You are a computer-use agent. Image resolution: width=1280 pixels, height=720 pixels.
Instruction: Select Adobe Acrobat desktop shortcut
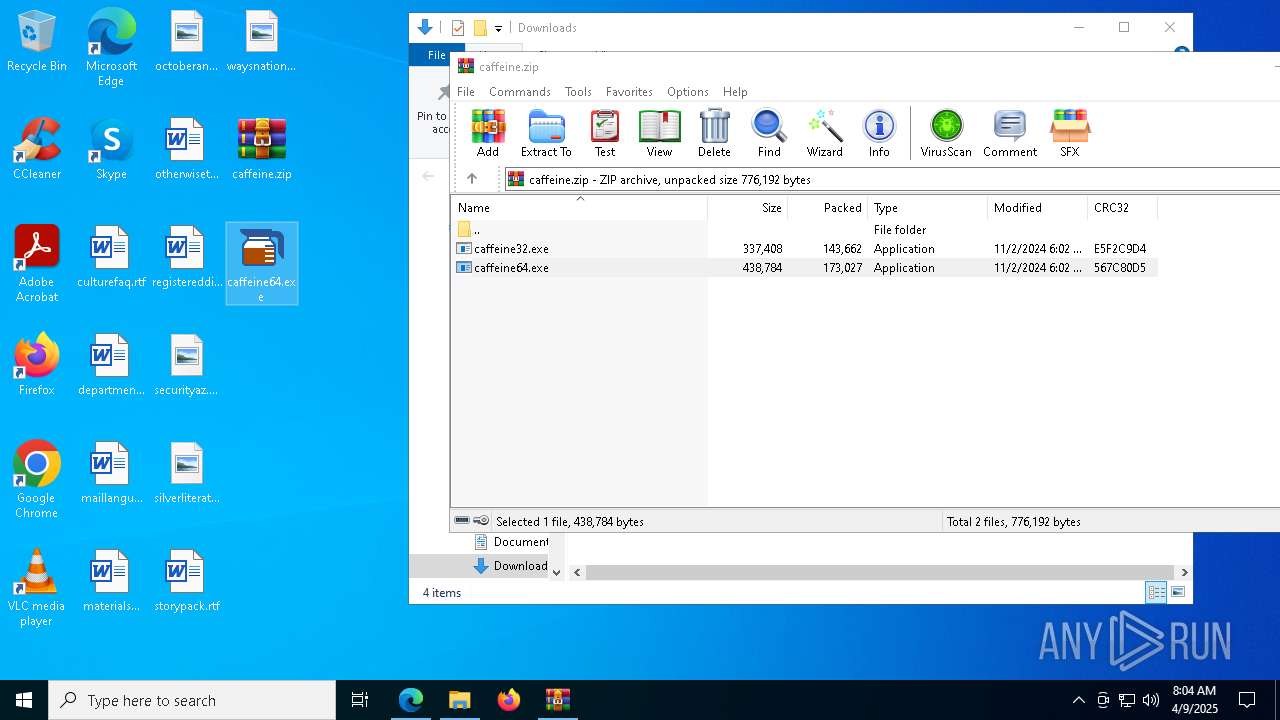coord(37,264)
